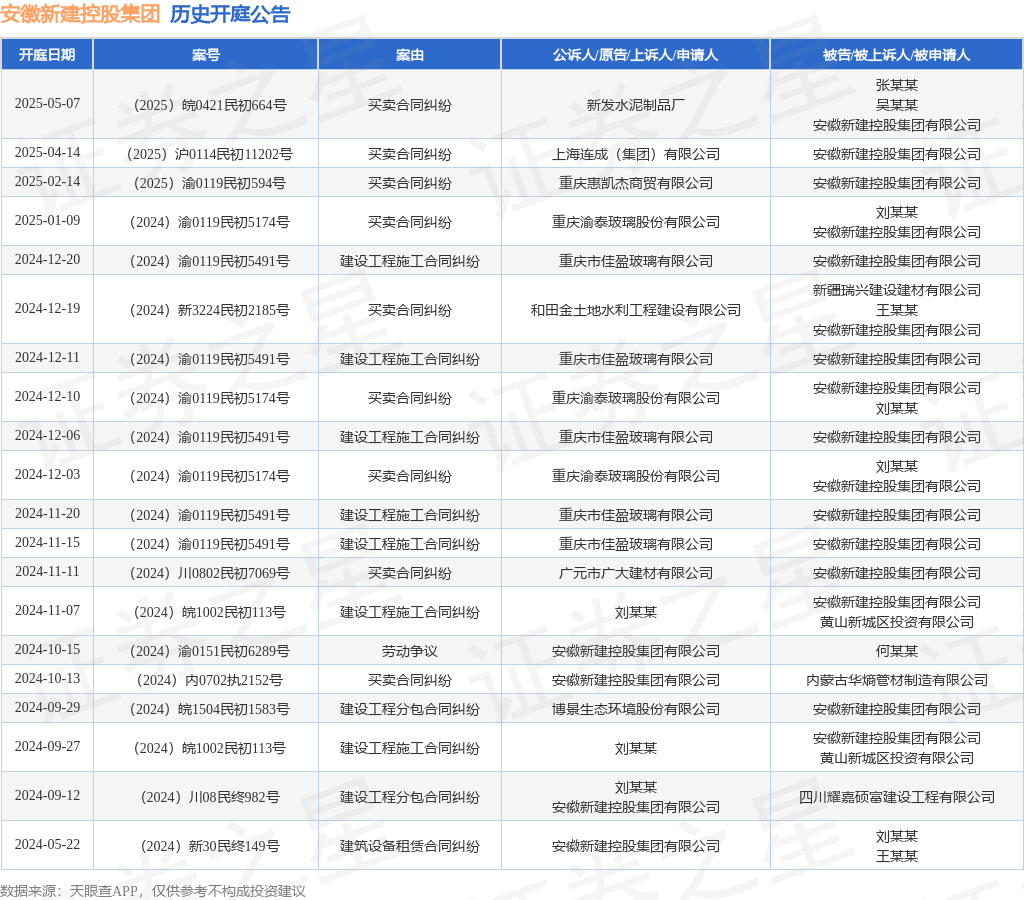The image size is (1024, 900).
Task: Click case number (2024)新3224民初2185号
Action: pyautogui.click(x=210, y=310)
